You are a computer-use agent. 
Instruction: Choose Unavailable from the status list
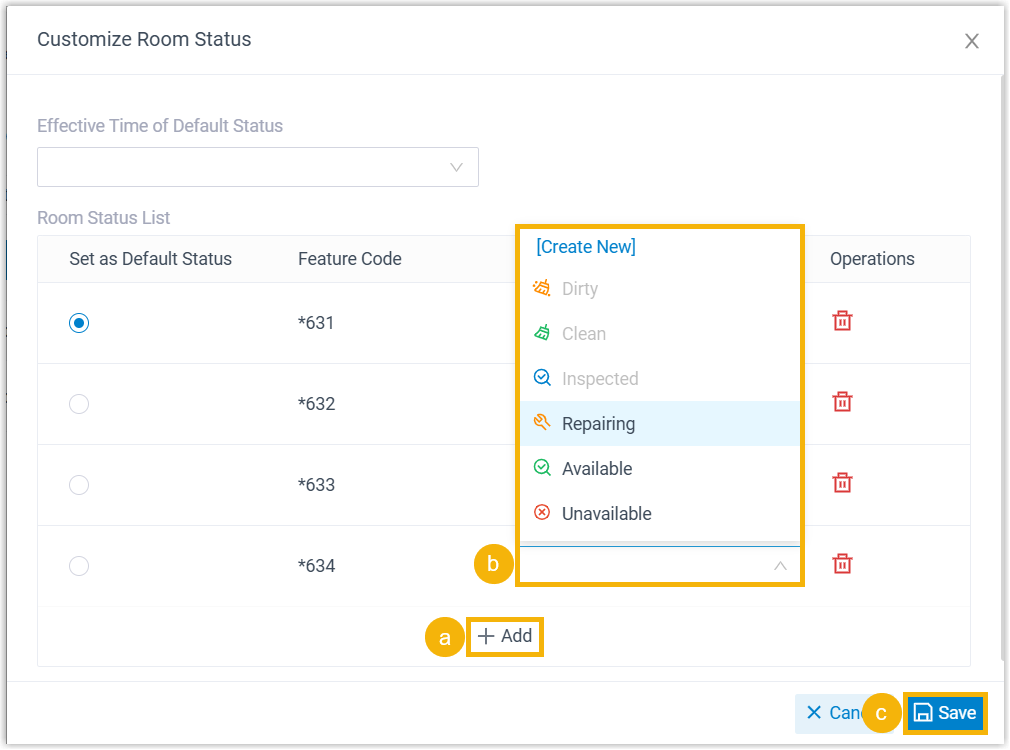[606, 514]
